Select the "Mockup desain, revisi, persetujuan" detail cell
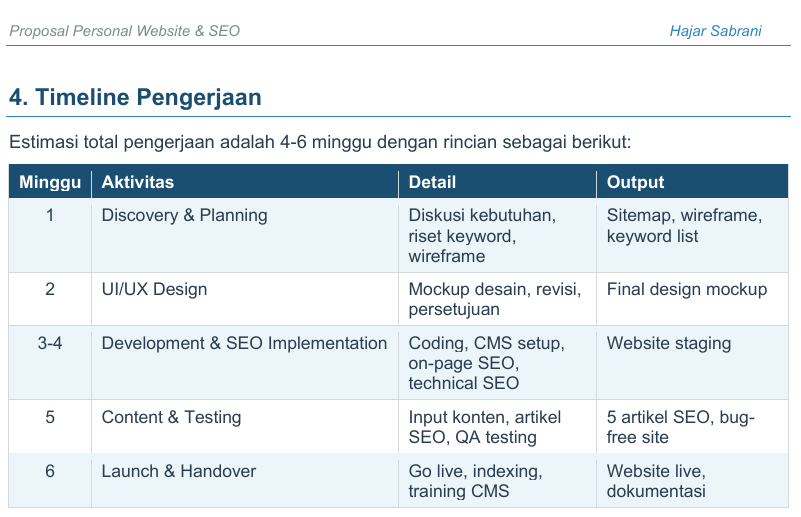The image size is (801, 517). pos(494,300)
